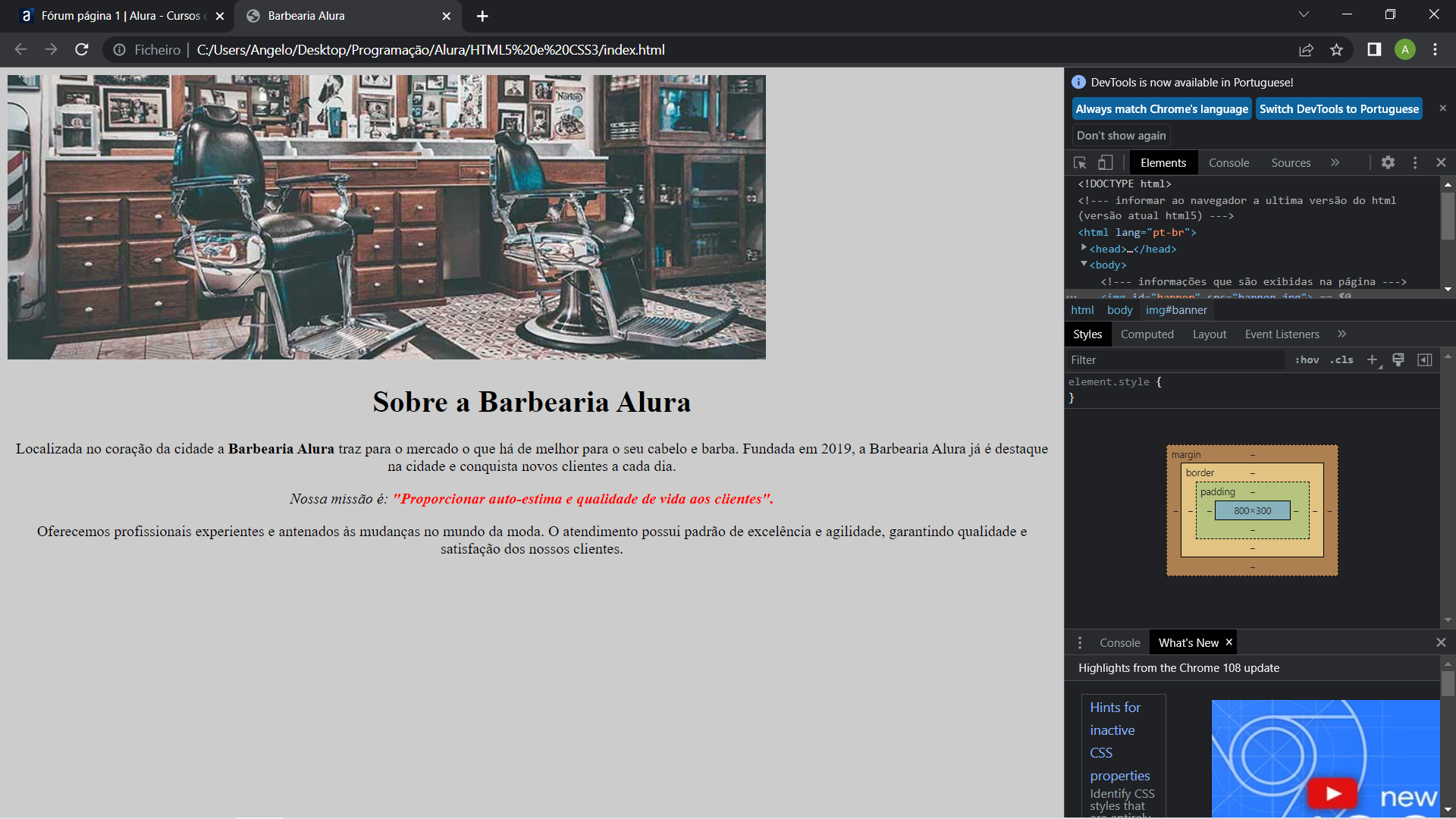Select body in the breadcrumb
The height and width of the screenshot is (819, 1456).
tap(1119, 310)
